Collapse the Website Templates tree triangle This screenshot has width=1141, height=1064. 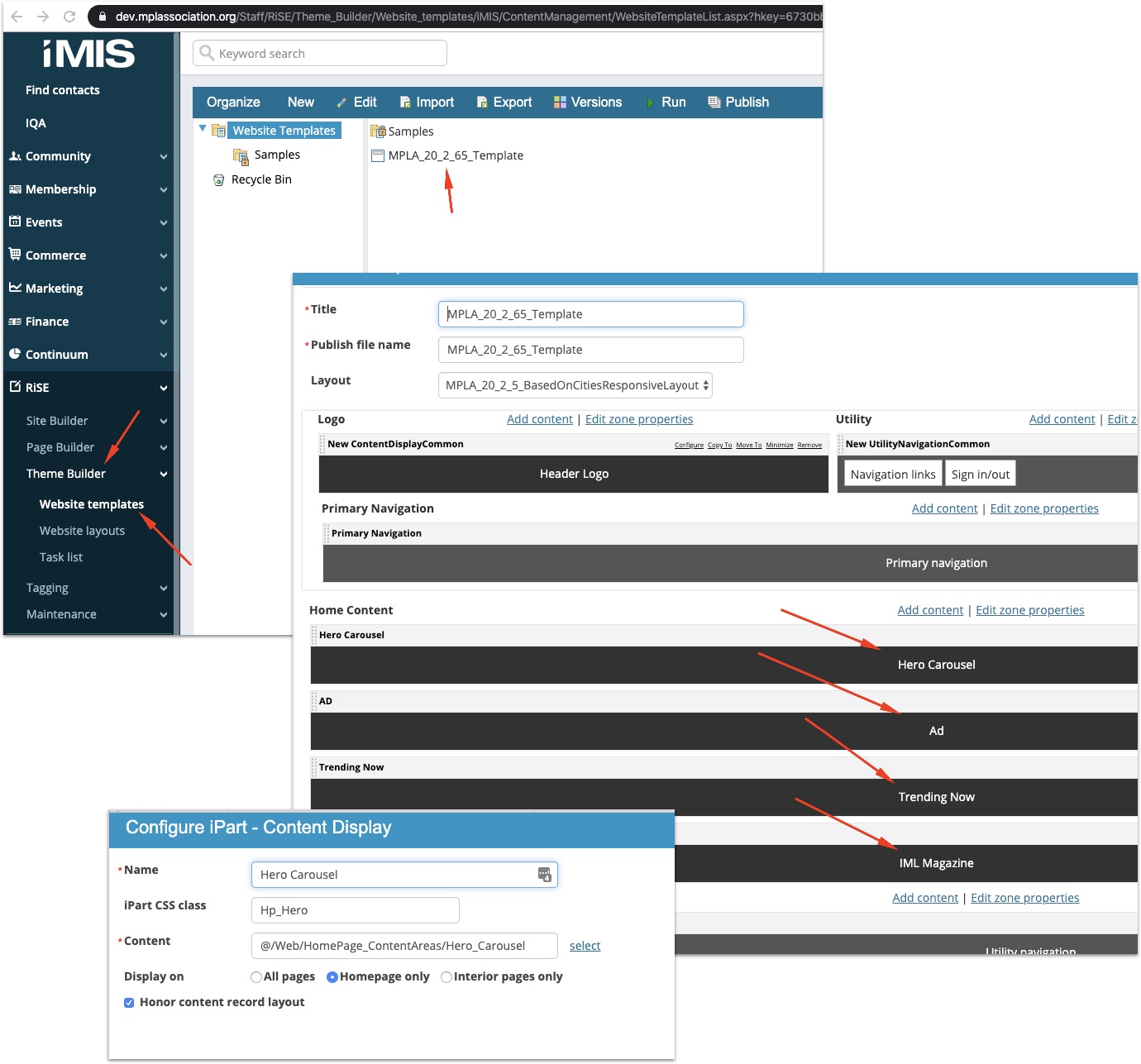coord(203,129)
